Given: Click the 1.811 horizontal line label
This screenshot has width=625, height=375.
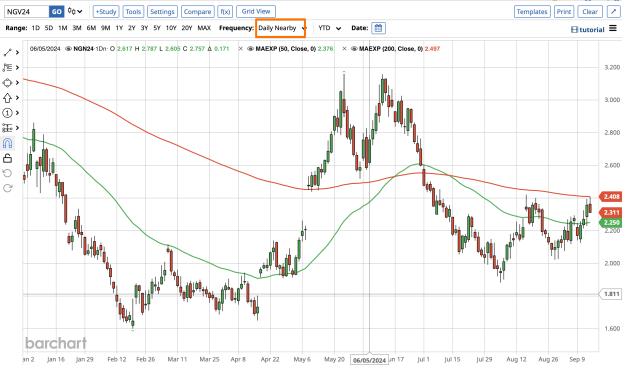Looking at the screenshot, I should [611, 294].
